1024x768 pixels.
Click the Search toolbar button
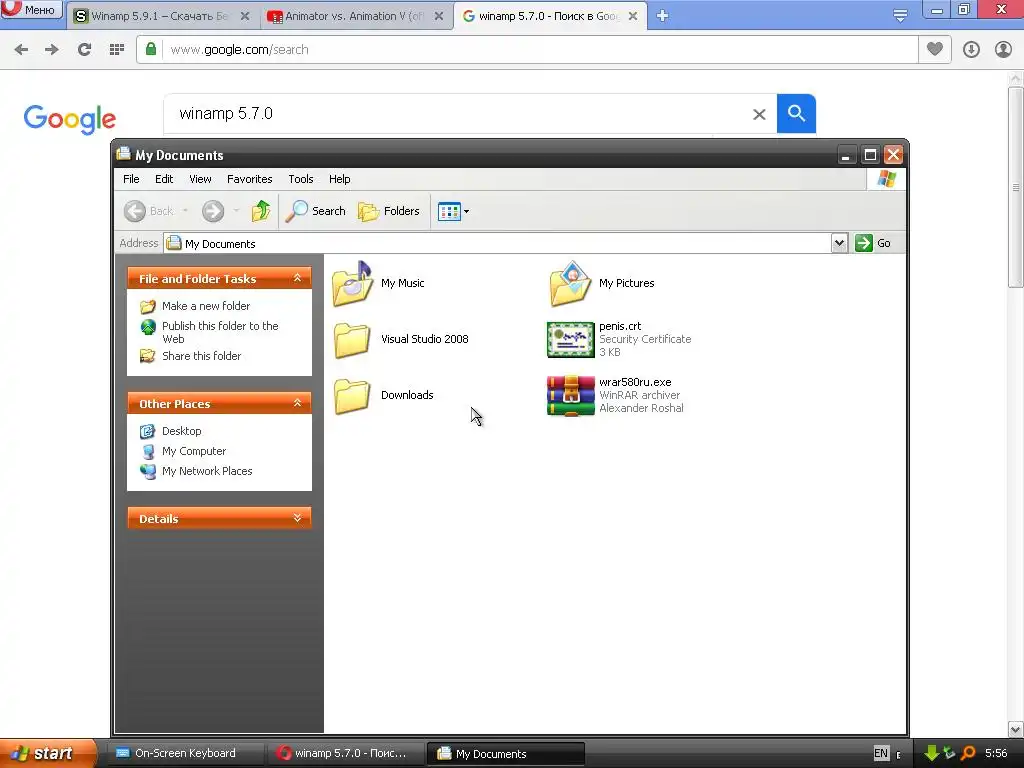[316, 211]
